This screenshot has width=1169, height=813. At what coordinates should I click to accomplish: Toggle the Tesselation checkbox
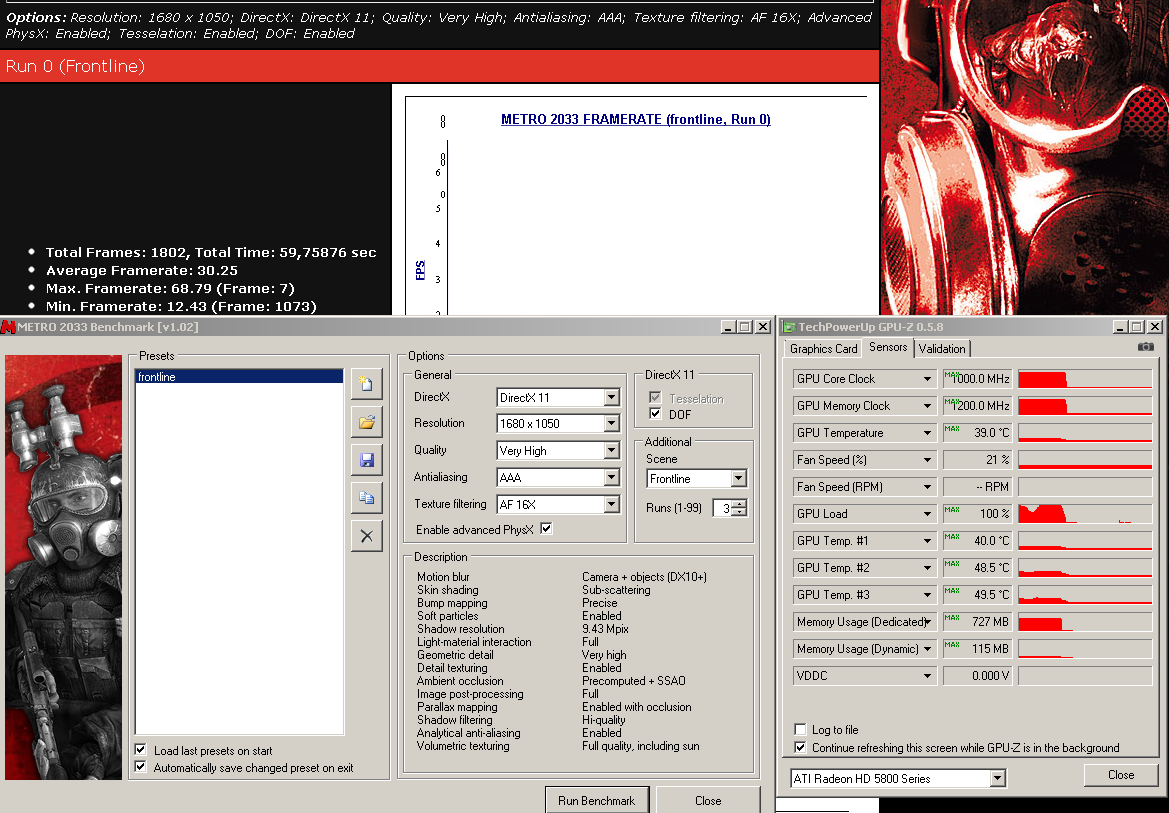tap(655, 398)
